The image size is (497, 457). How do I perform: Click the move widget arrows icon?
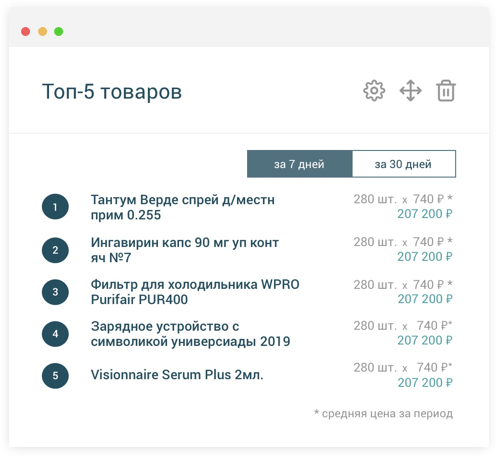[x=410, y=91]
